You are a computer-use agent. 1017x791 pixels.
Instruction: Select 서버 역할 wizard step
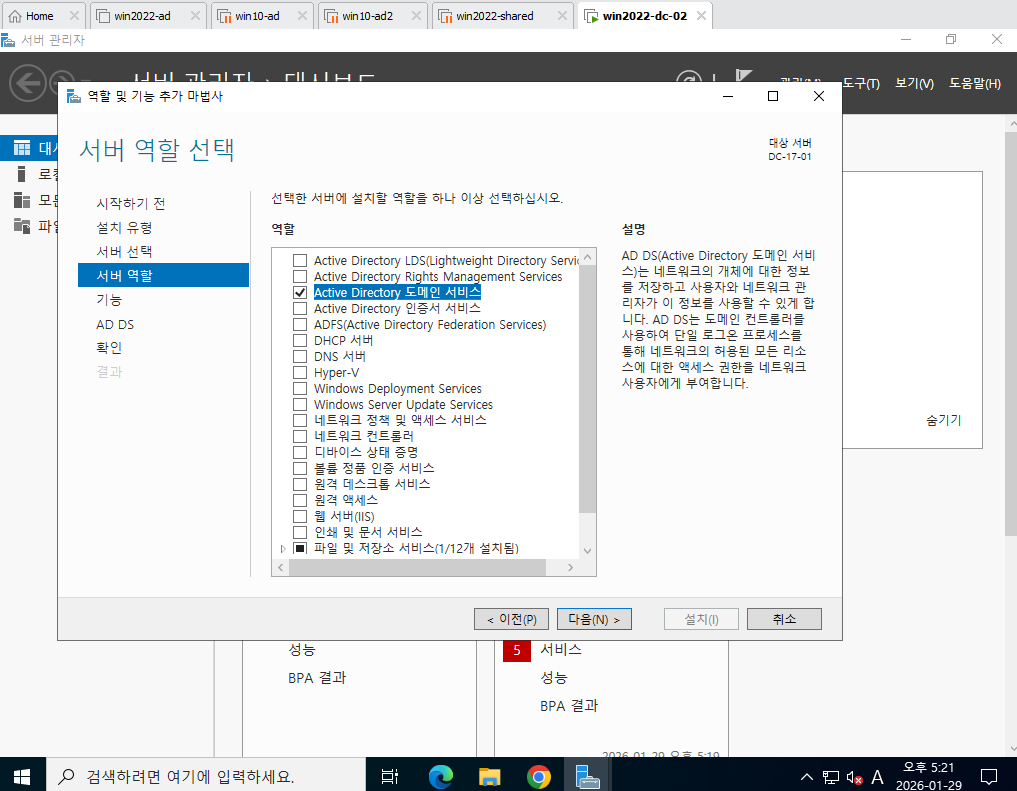click(x=163, y=275)
